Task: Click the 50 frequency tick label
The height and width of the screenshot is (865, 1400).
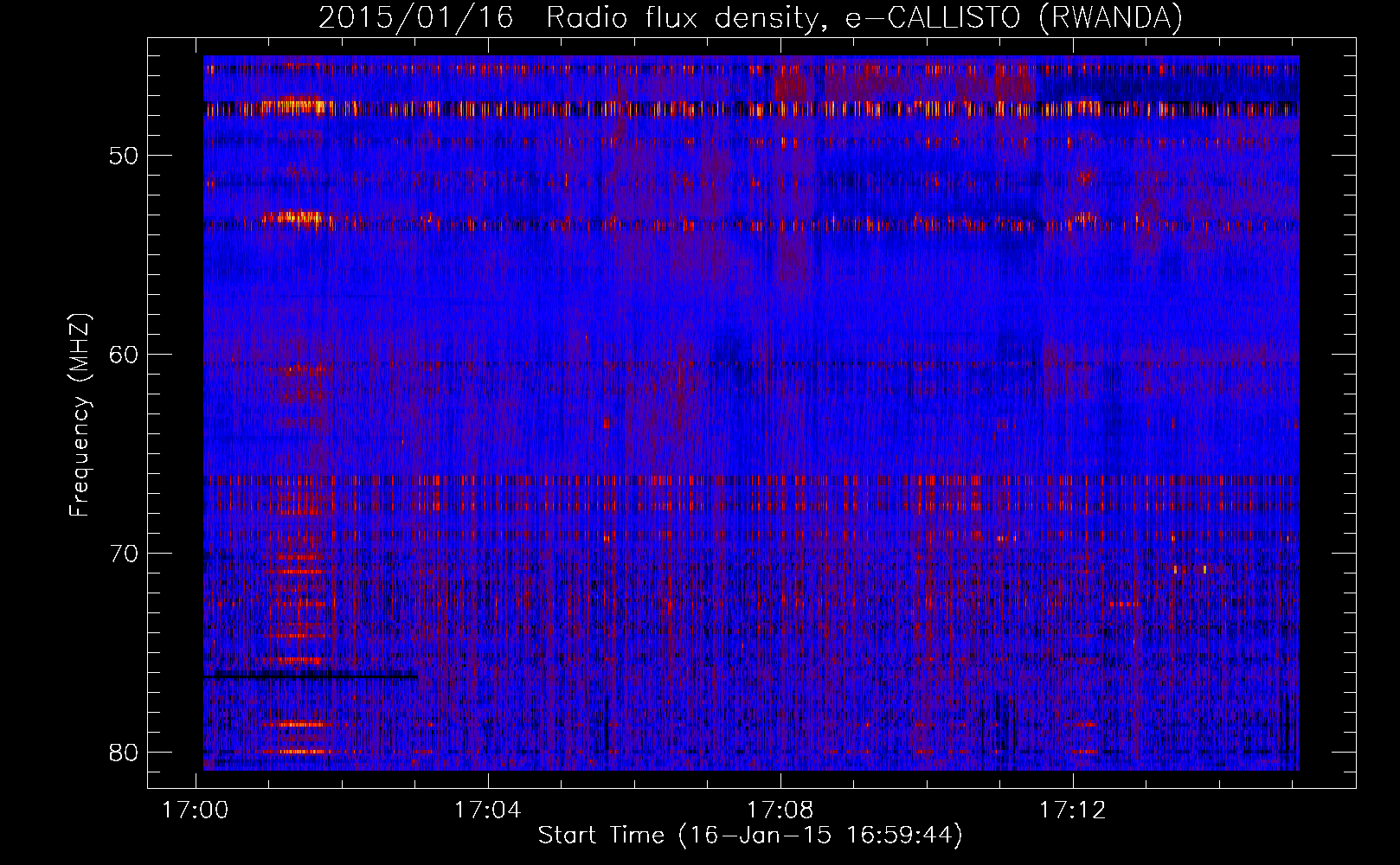Action: [124, 156]
